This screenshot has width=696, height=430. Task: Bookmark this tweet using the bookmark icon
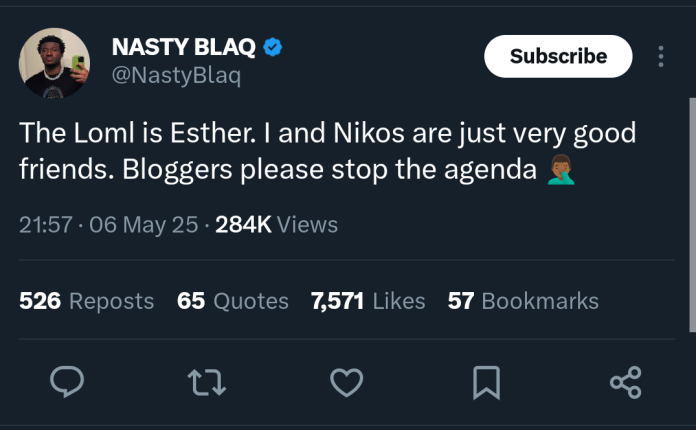486,383
